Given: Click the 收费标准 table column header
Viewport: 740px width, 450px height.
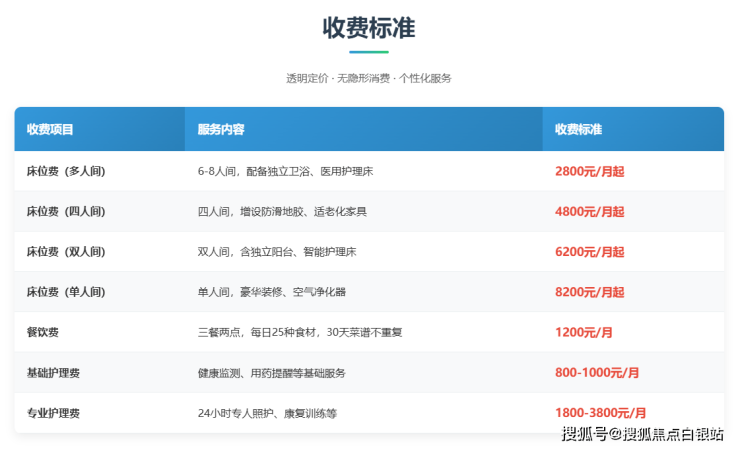Looking at the screenshot, I should pyautogui.click(x=579, y=130).
